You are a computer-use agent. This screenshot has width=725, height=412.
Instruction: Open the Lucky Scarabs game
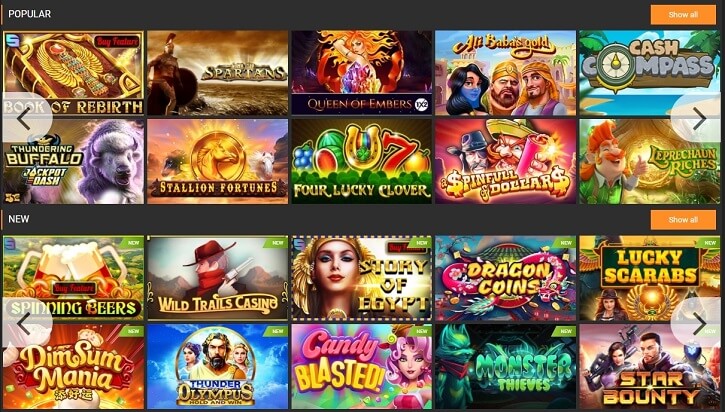tap(650, 278)
